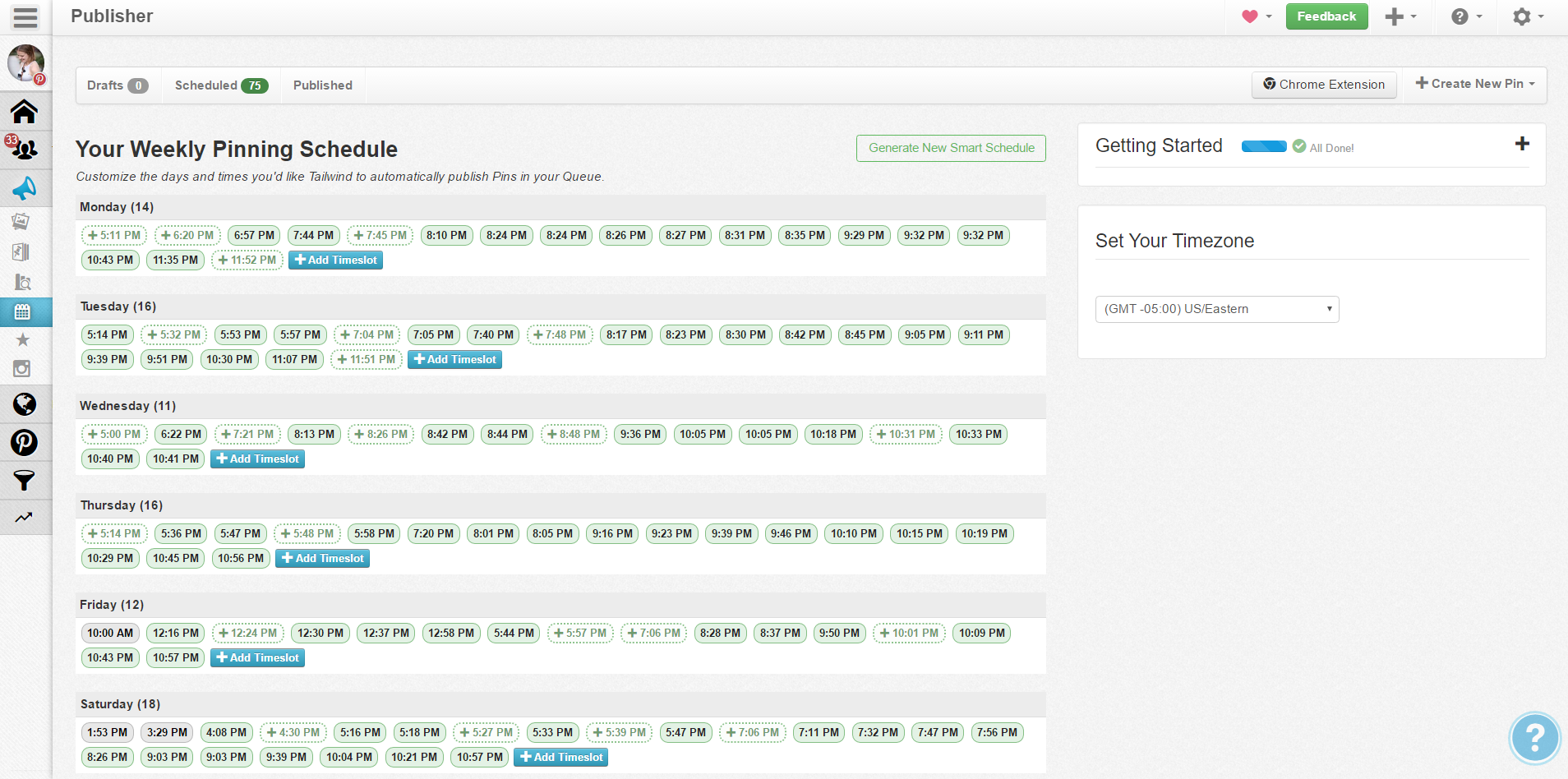
Task: Click Thursday's 10:56 PM timeslot
Action: point(241,558)
